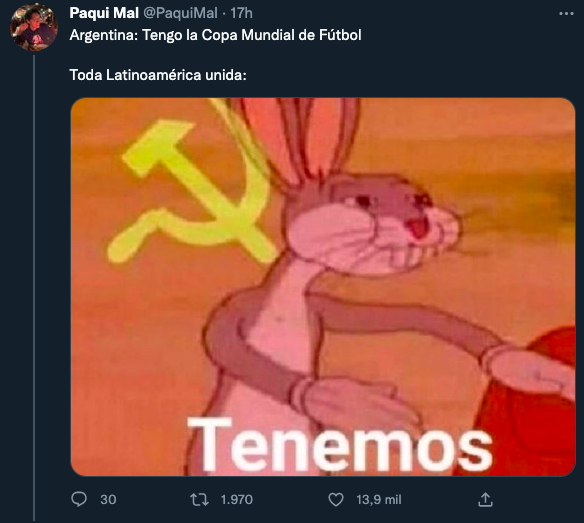
Task: Click the vertical thread line below avatar
Action: [34, 288]
